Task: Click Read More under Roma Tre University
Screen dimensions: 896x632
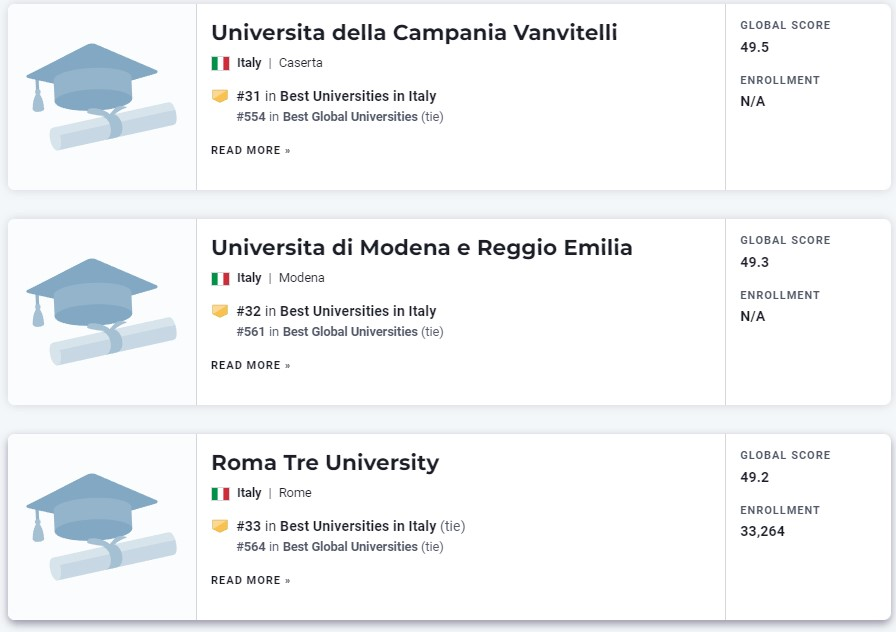Action: [x=251, y=580]
